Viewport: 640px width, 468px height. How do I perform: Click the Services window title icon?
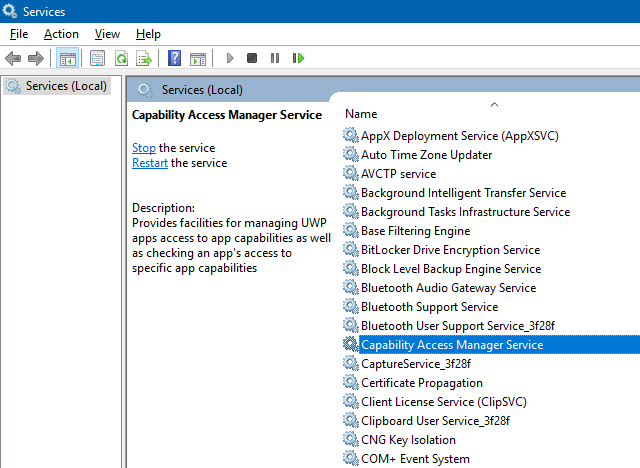click(10, 11)
